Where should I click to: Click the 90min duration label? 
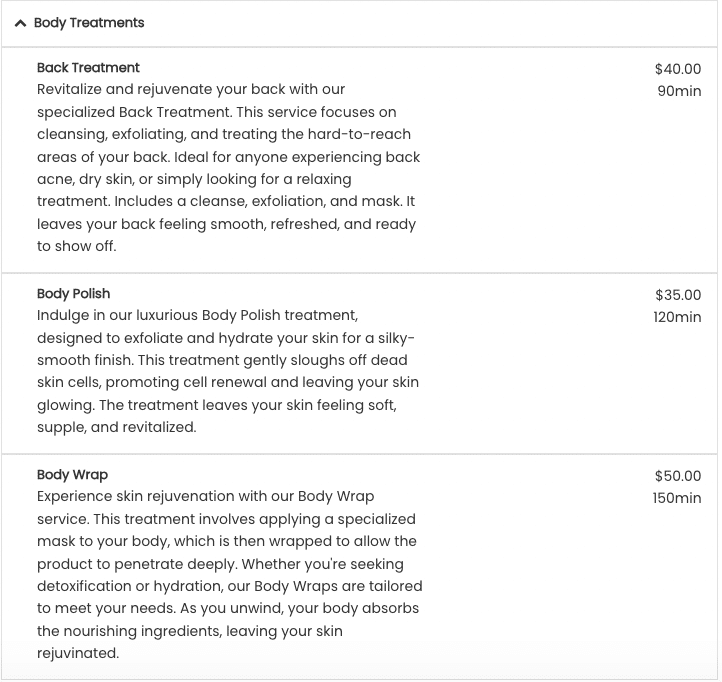(x=679, y=91)
